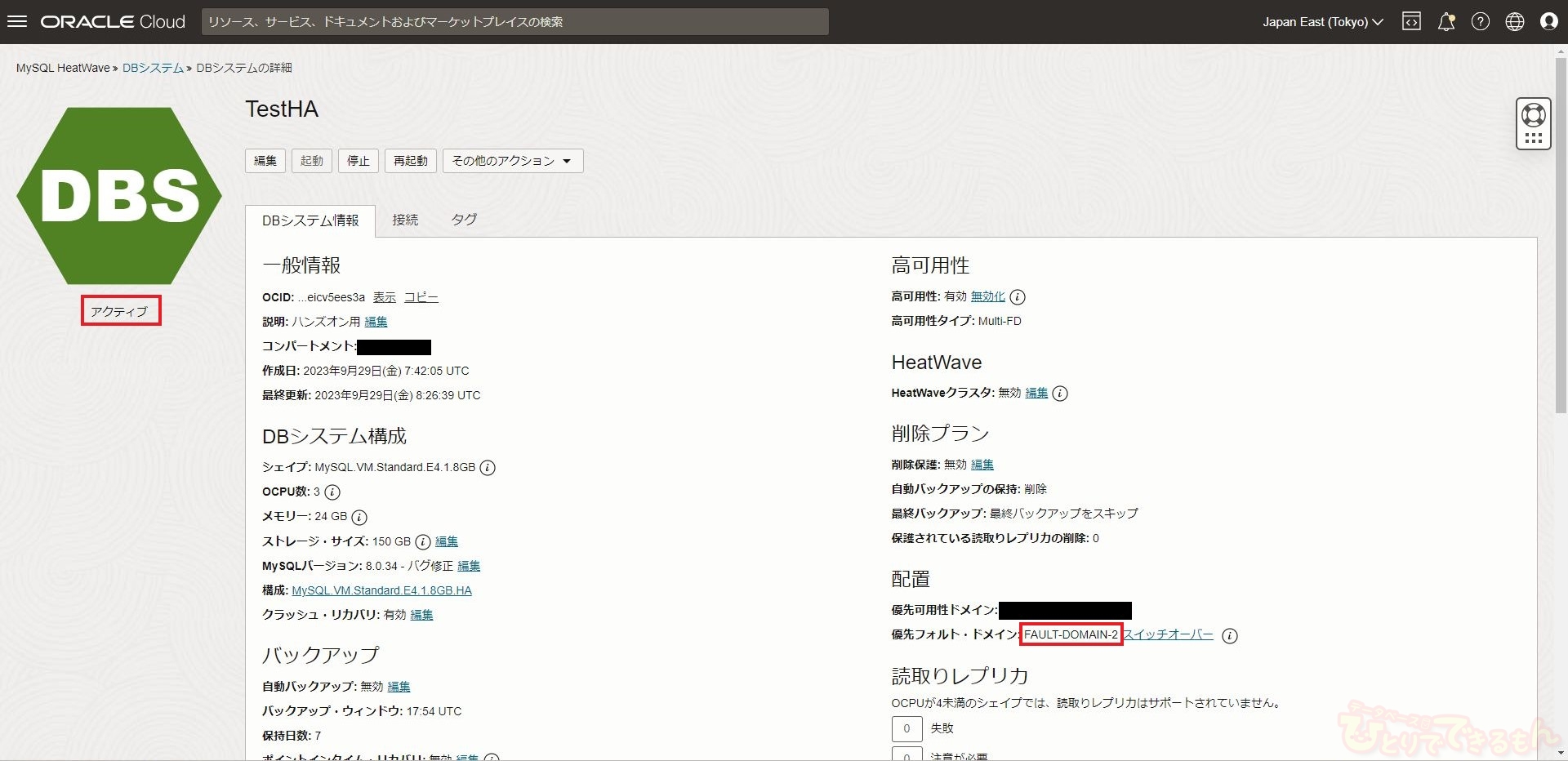The height and width of the screenshot is (761, 1568).
Task: Expand the Japan East (Tokyo) region selector
Action: click(1322, 22)
